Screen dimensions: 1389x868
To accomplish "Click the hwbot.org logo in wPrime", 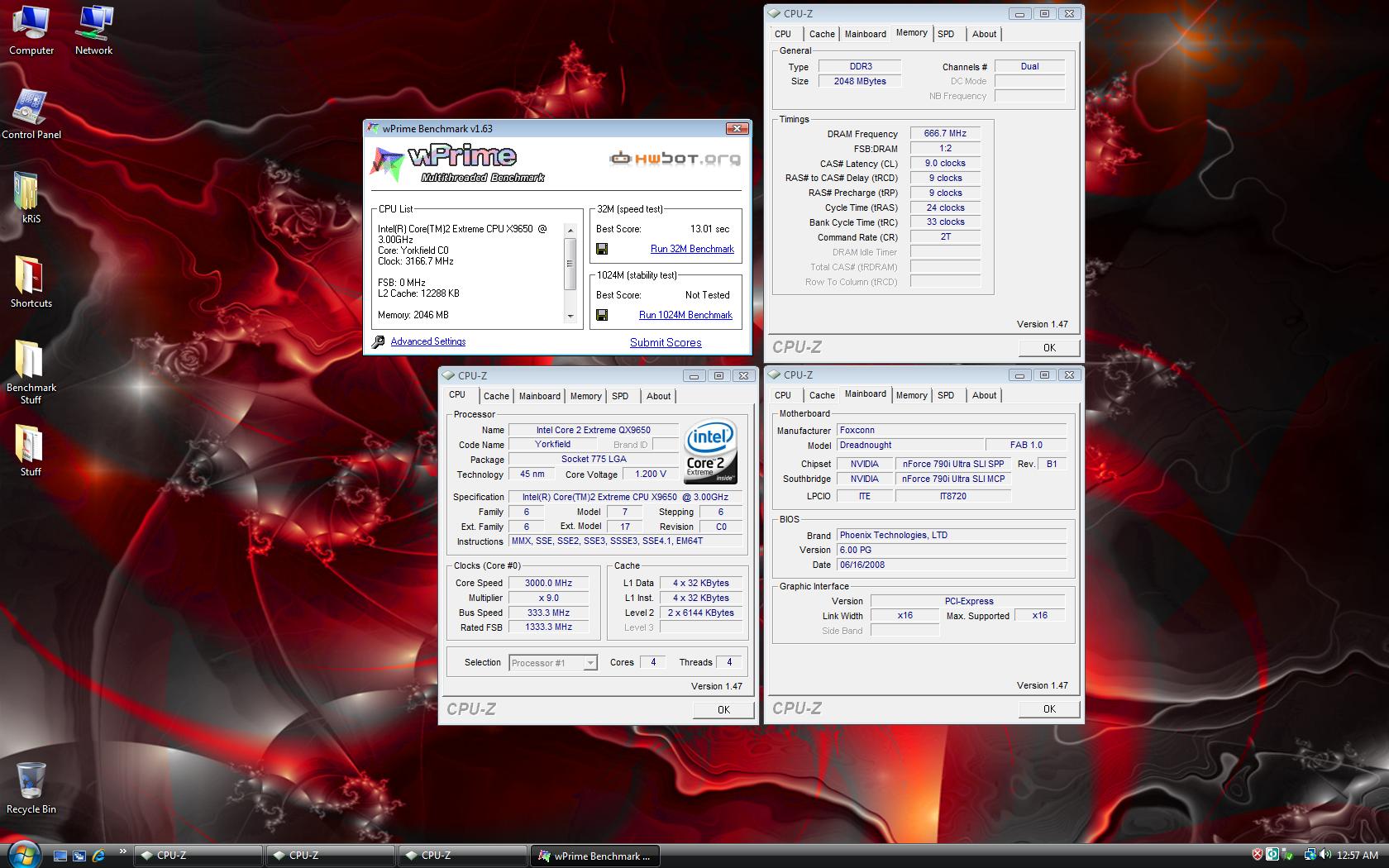I will click(675, 159).
